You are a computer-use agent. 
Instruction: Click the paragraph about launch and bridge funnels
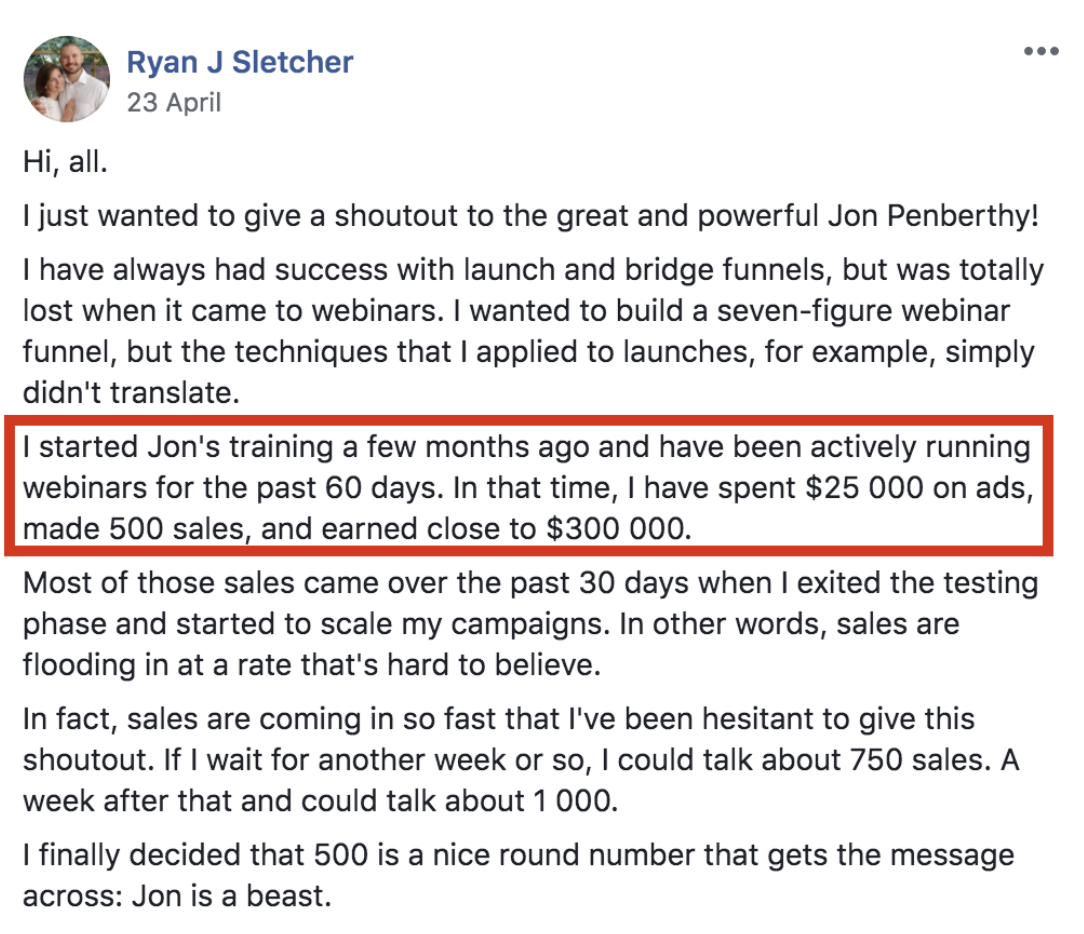click(x=533, y=331)
